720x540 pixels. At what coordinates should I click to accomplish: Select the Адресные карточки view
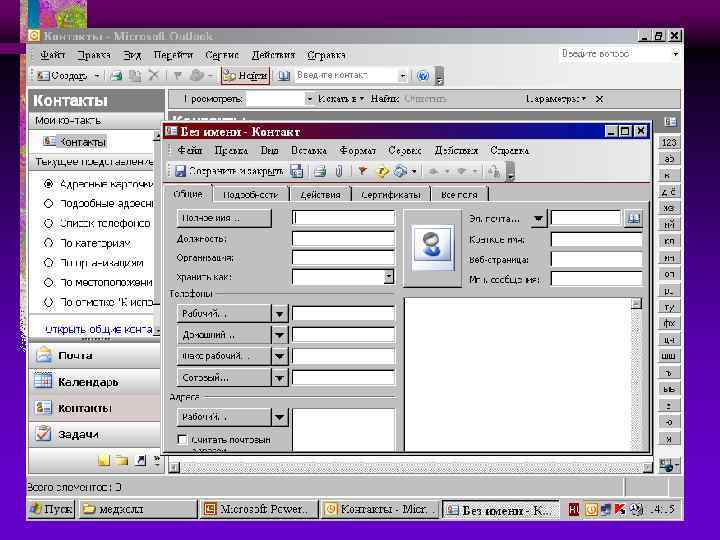[x=98, y=184]
